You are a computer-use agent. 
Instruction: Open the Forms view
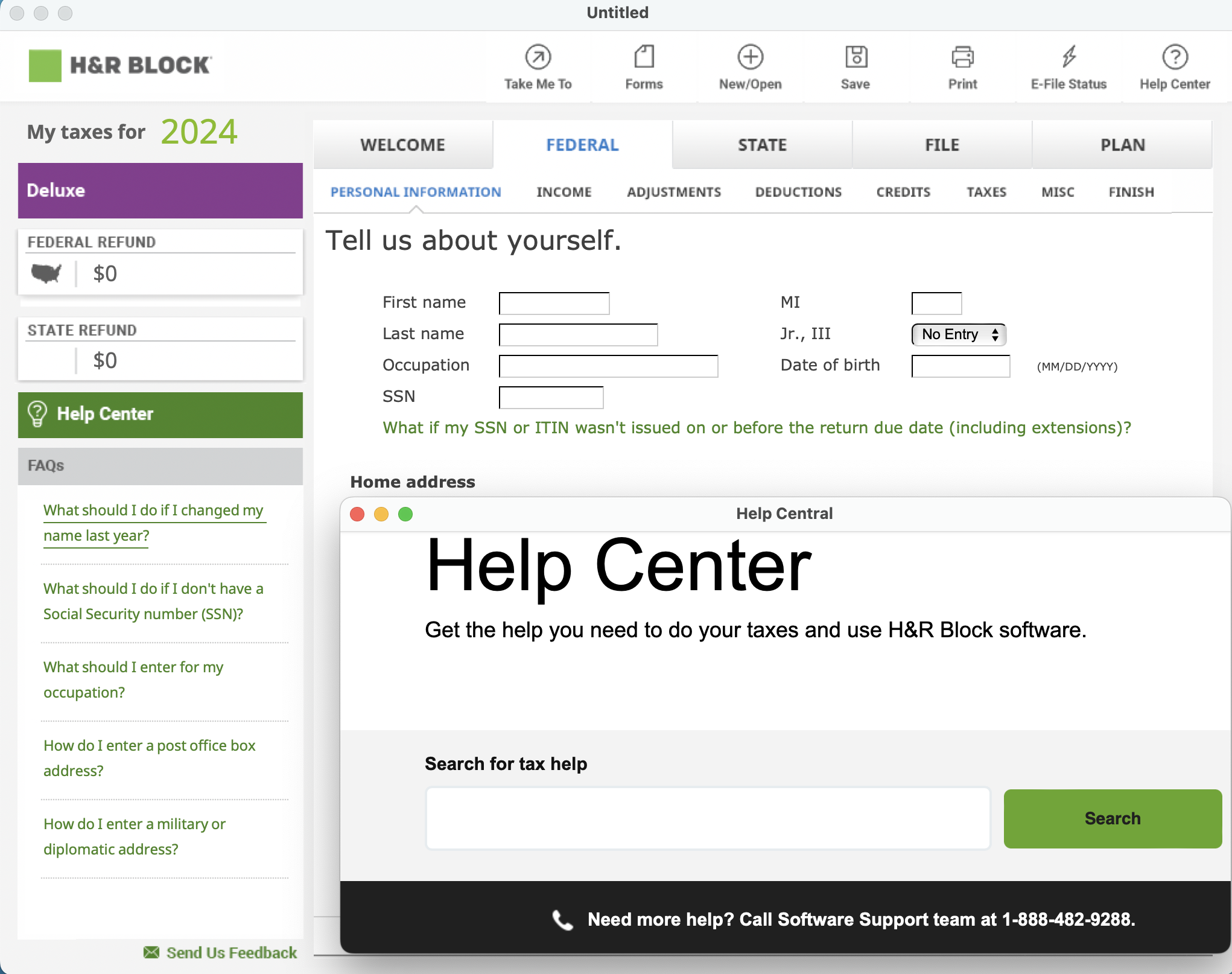point(643,66)
